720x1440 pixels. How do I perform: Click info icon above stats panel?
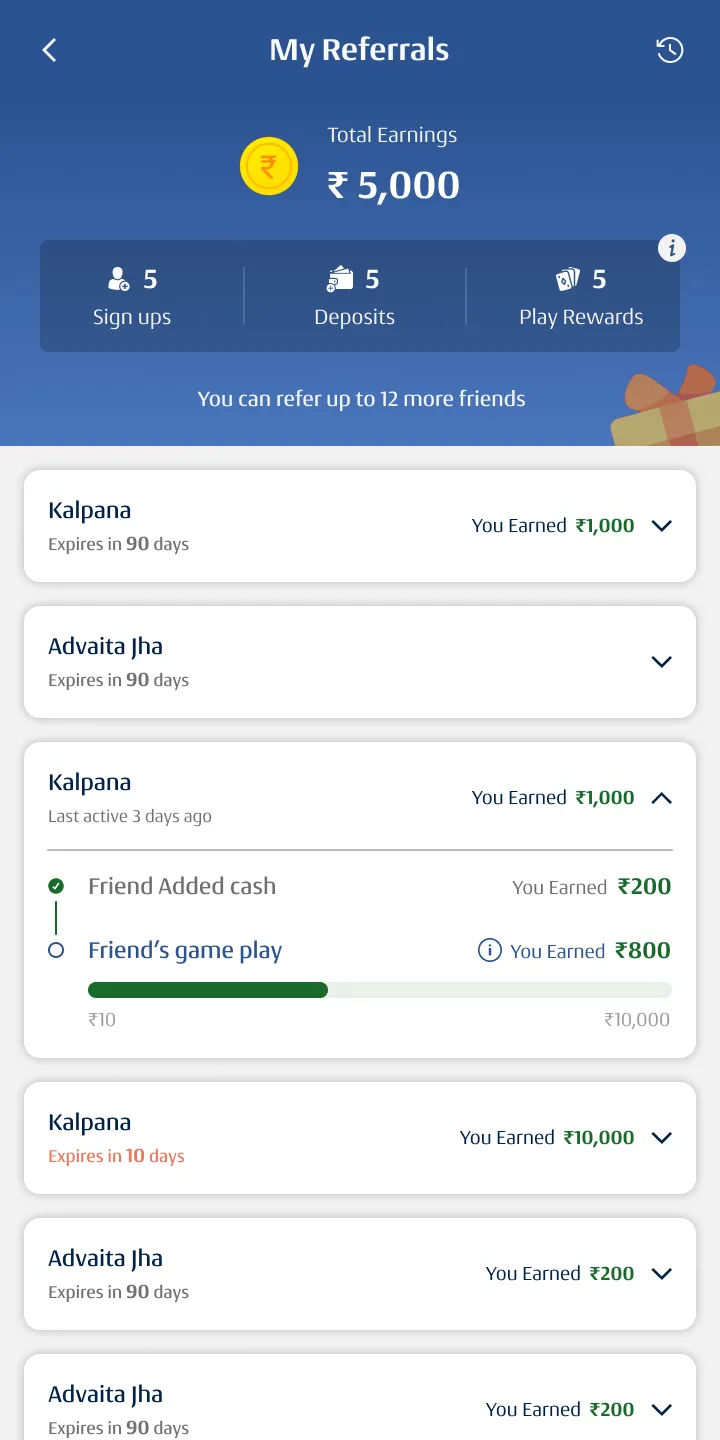tap(672, 248)
